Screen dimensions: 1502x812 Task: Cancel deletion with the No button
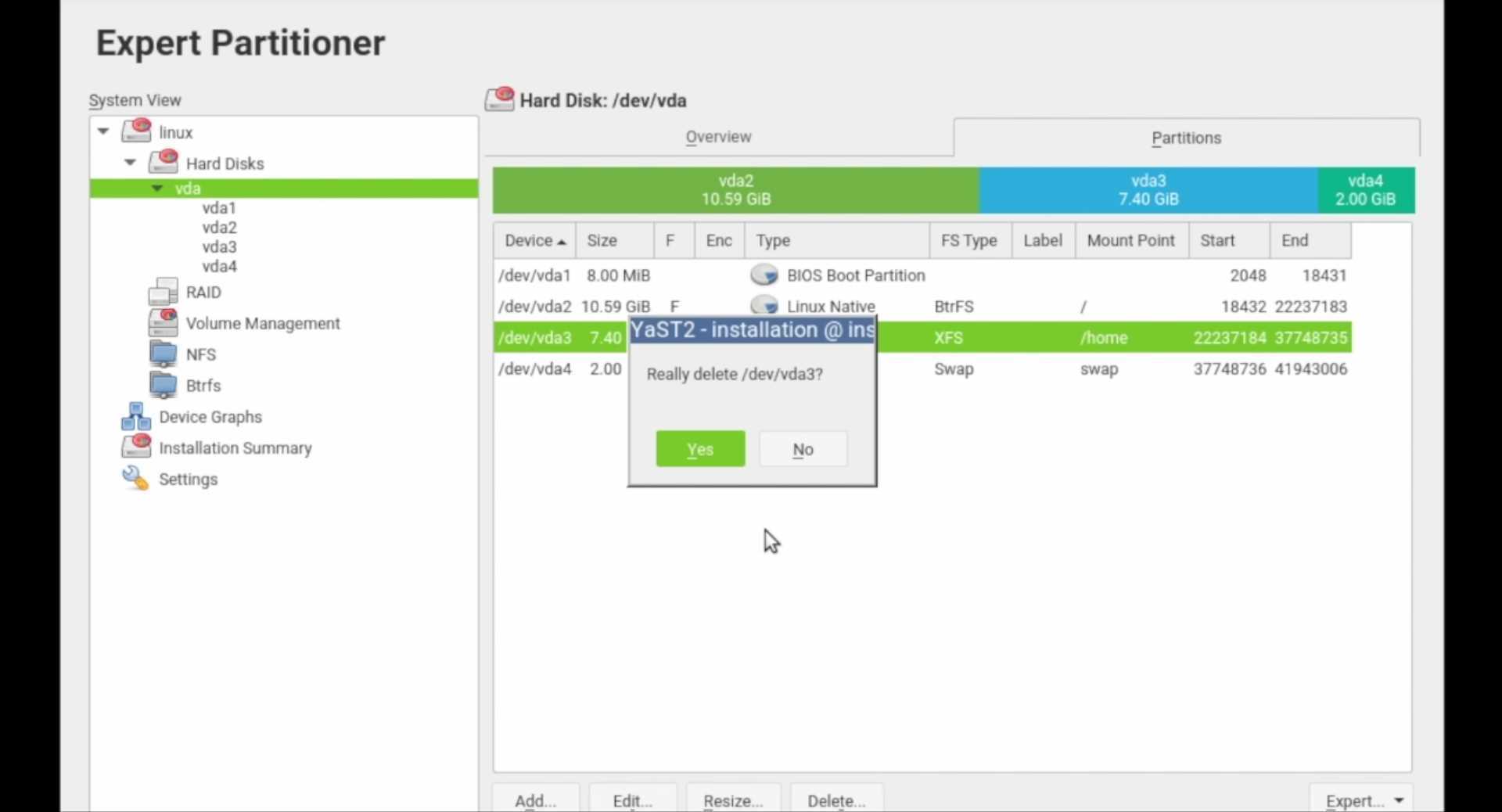[x=803, y=449]
